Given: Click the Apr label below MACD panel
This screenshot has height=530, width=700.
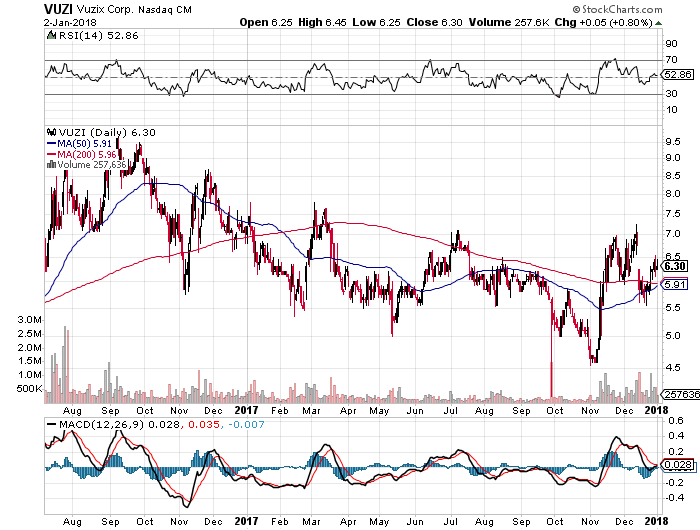Looking at the screenshot, I should point(348,522).
